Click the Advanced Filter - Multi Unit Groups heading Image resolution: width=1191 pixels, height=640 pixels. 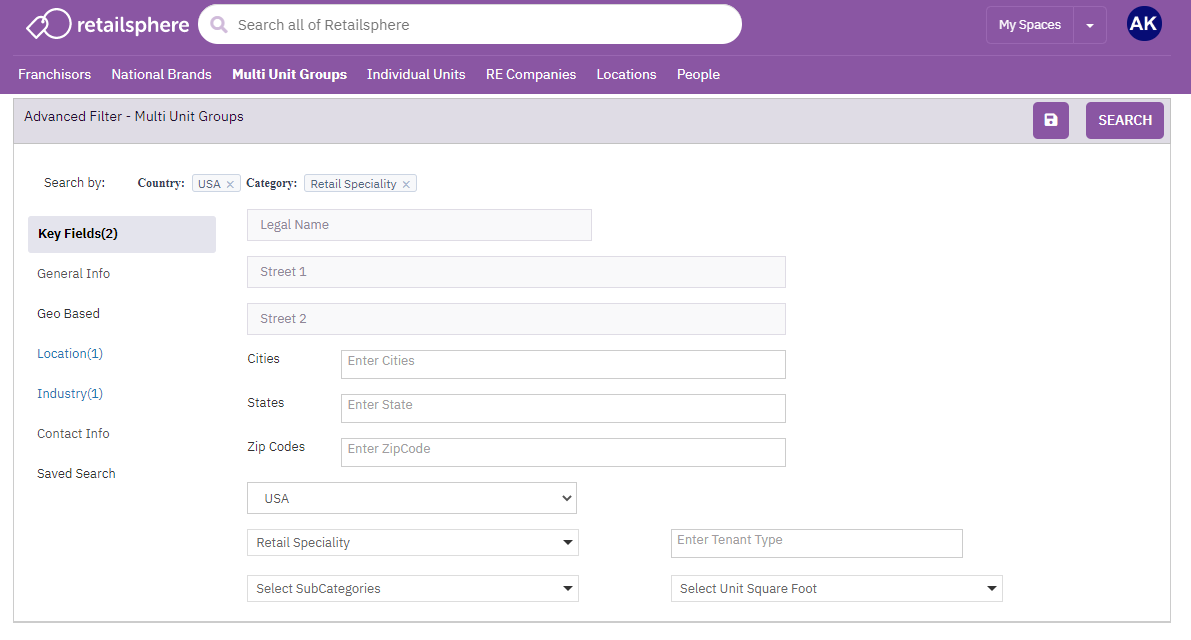pos(134,116)
